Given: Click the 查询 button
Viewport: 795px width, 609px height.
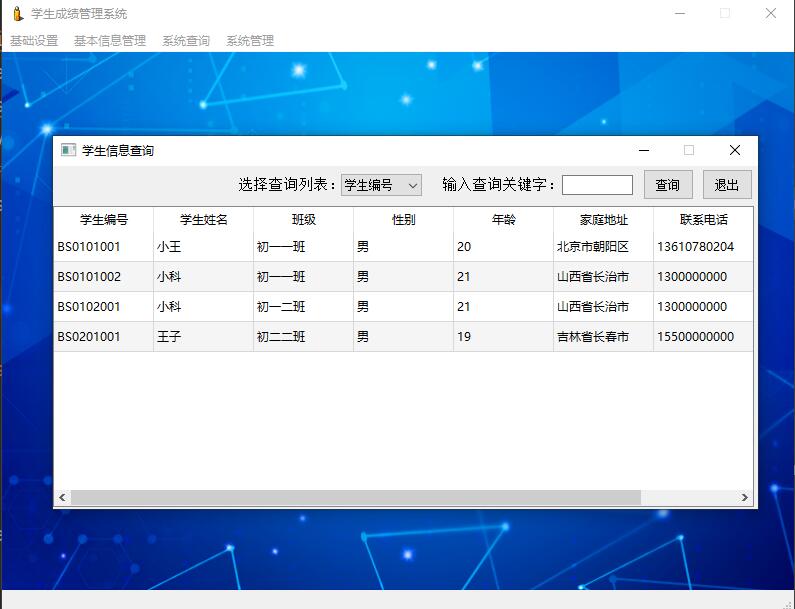Looking at the screenshot, I should click(667, 185).
